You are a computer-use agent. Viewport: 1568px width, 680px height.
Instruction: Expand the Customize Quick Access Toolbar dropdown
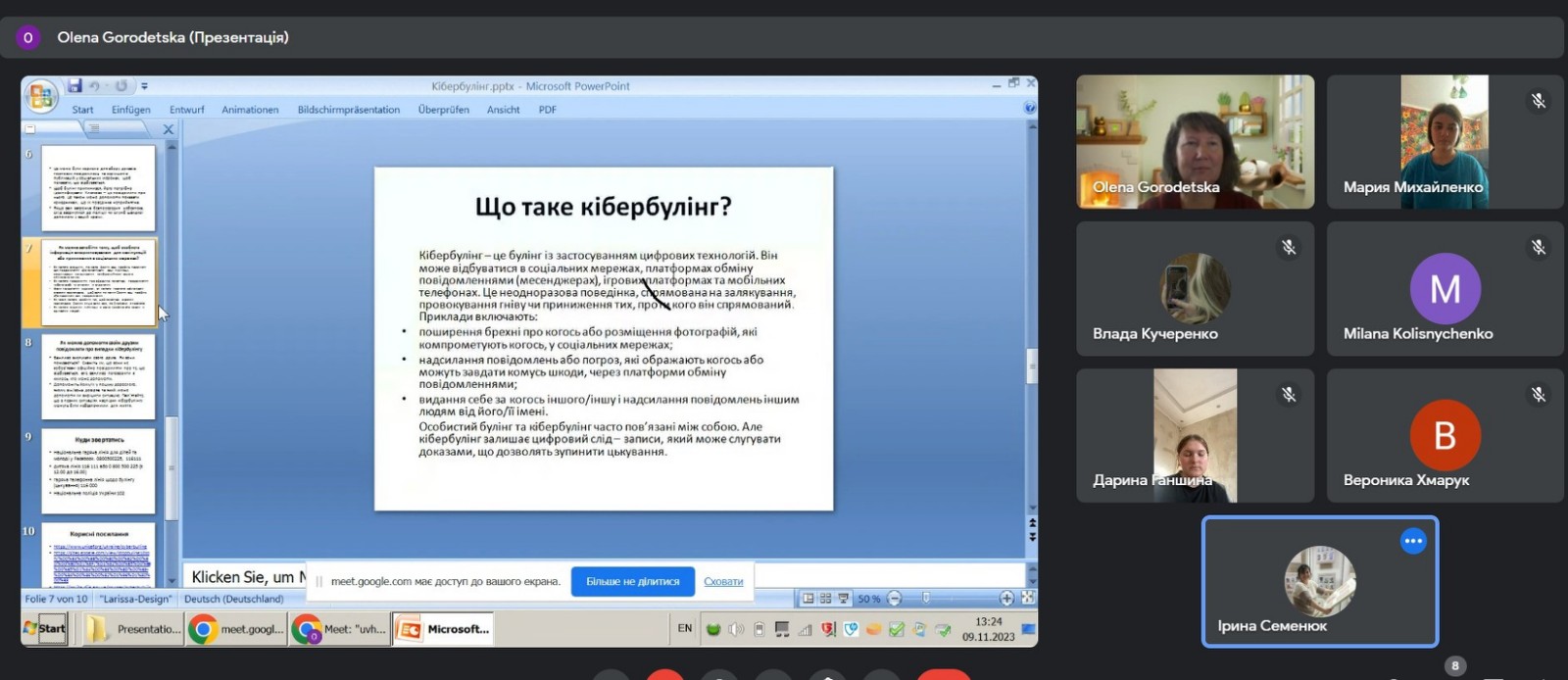tap(144, 86)
